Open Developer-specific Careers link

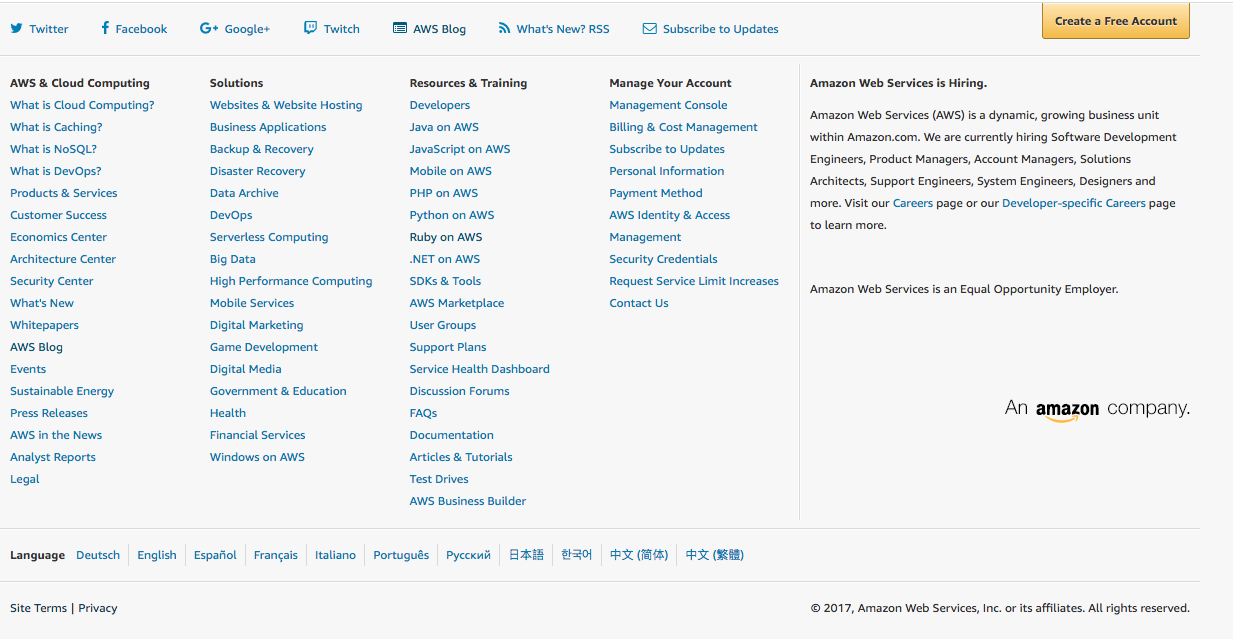1074,203
